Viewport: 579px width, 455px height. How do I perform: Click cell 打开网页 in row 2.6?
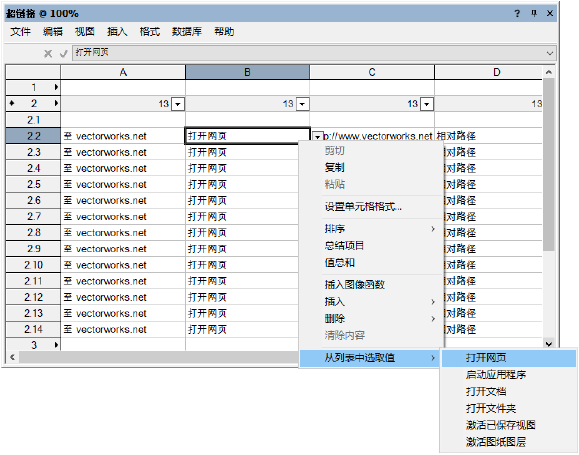coord(242,201)
